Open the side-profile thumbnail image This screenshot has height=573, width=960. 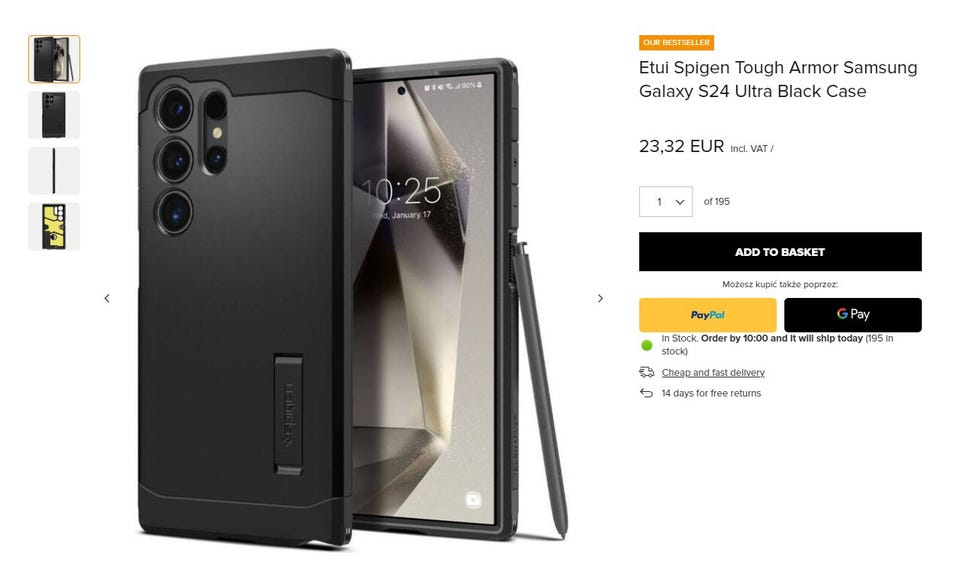click(54, 171)
